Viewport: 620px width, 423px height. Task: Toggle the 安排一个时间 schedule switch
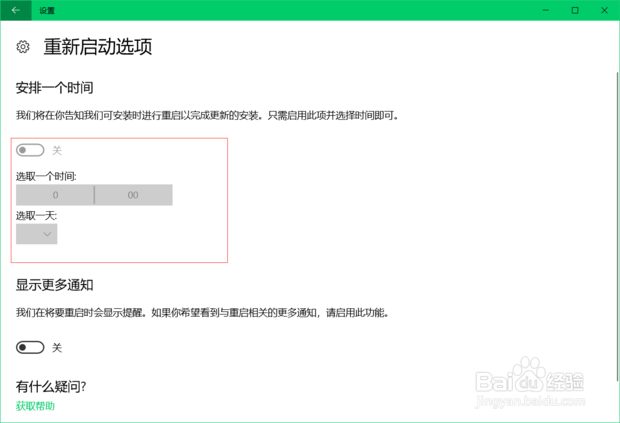pos(30,150)
